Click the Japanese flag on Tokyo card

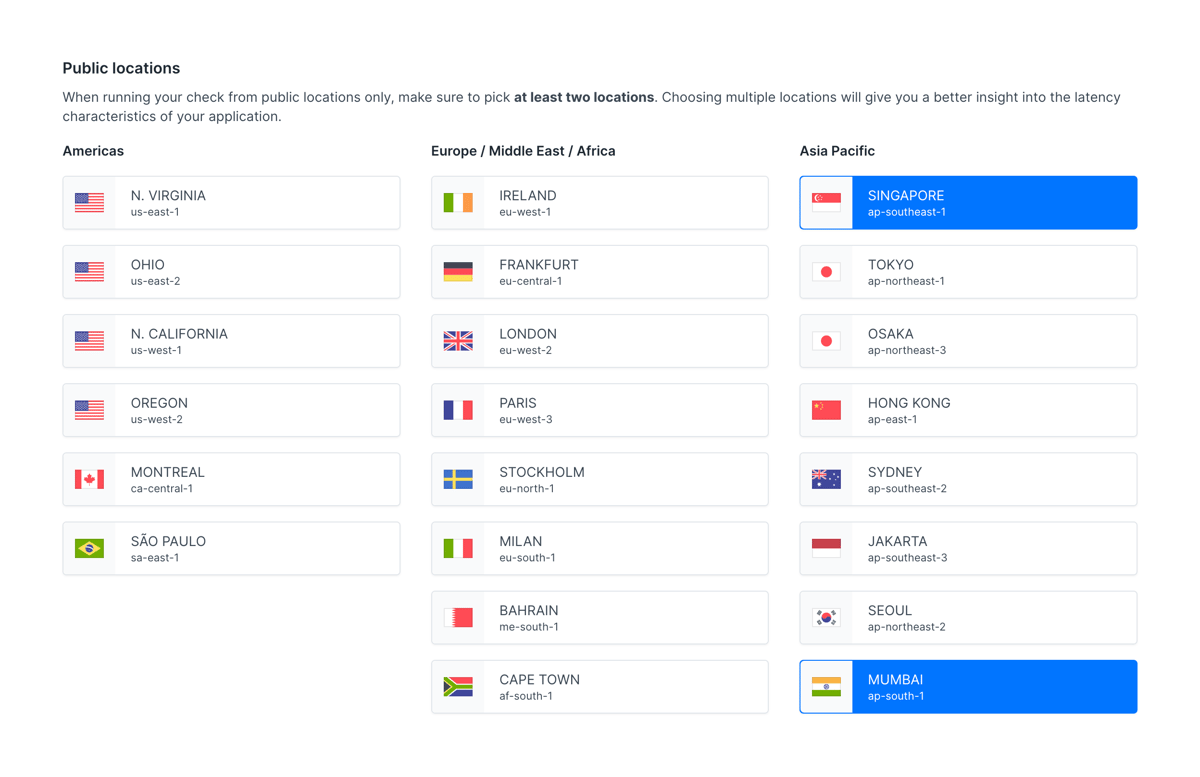825,271
